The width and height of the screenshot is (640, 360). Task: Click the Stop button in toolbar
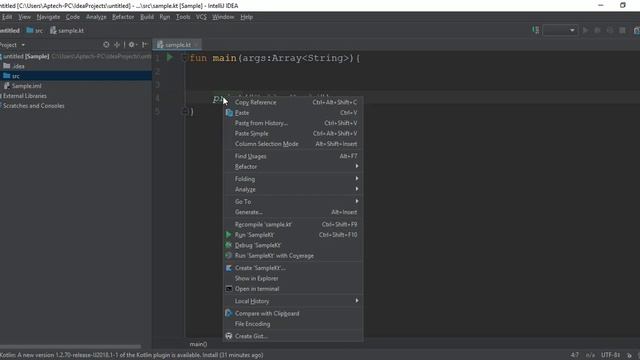pyautogui.click(x=622, y=30)
